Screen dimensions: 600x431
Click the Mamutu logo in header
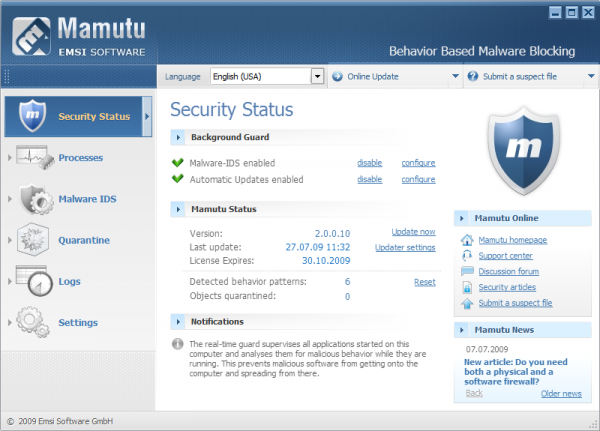pyautogui.click(x=31, y=36)
